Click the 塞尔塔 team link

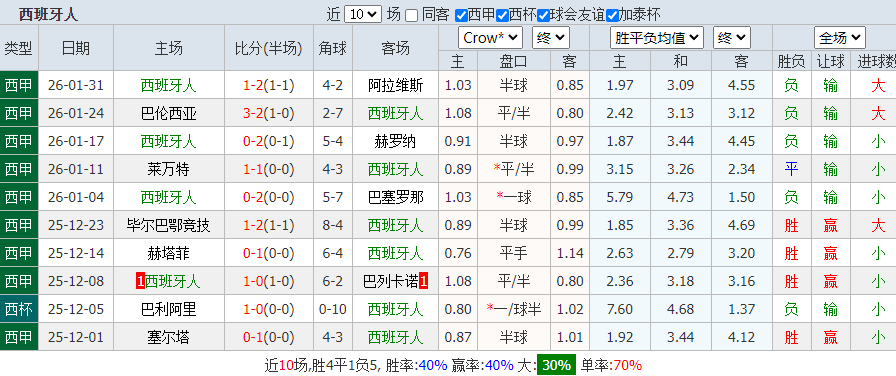(x=169, y=337)
